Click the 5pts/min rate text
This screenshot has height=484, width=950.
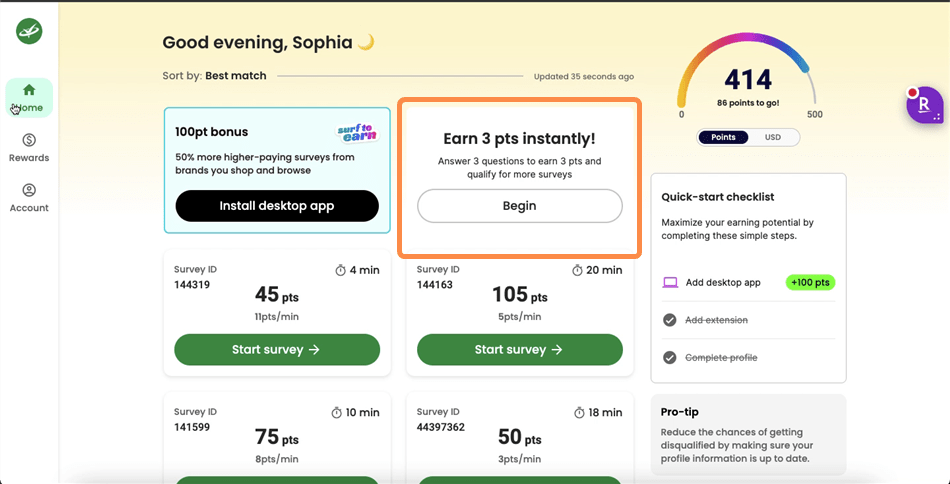[x=520, y=317]
